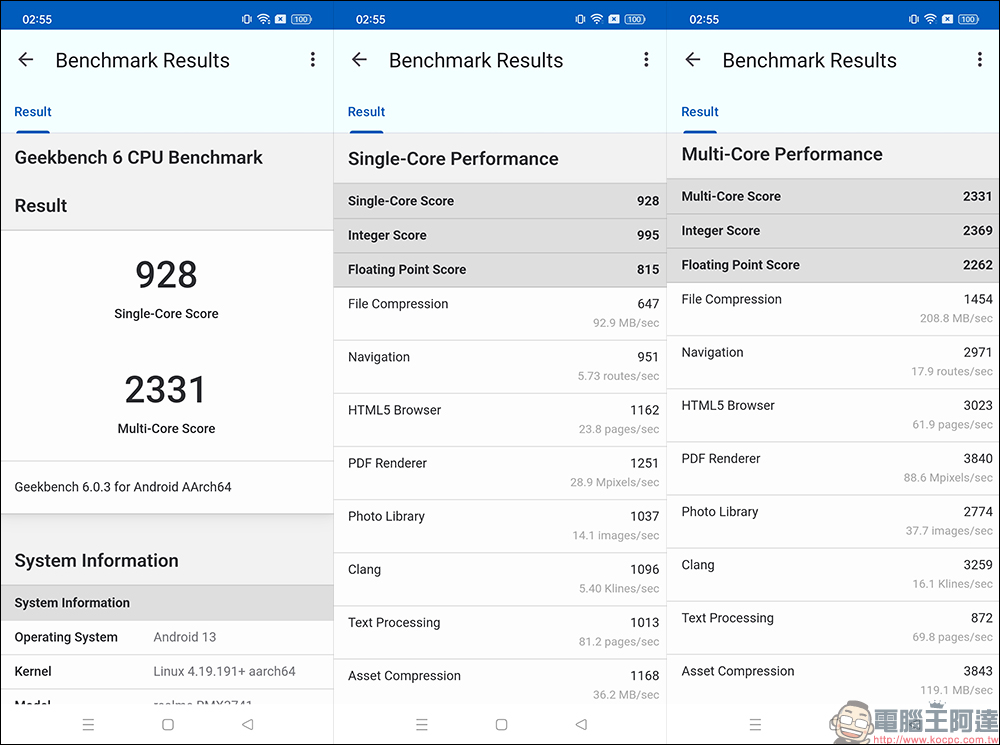The image size is (1000, 745).
Task: Tap Floating Point Score 815 row
Action: point(500,270)
